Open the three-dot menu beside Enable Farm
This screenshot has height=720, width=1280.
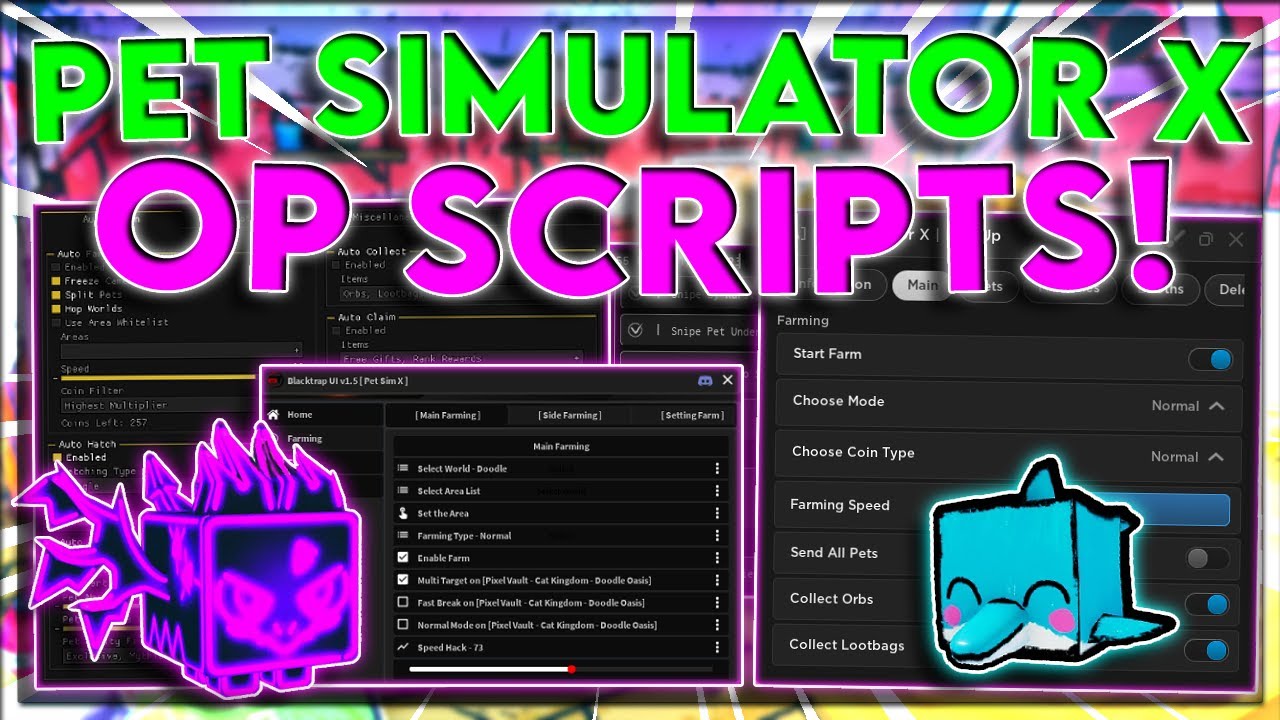point(717,558)
